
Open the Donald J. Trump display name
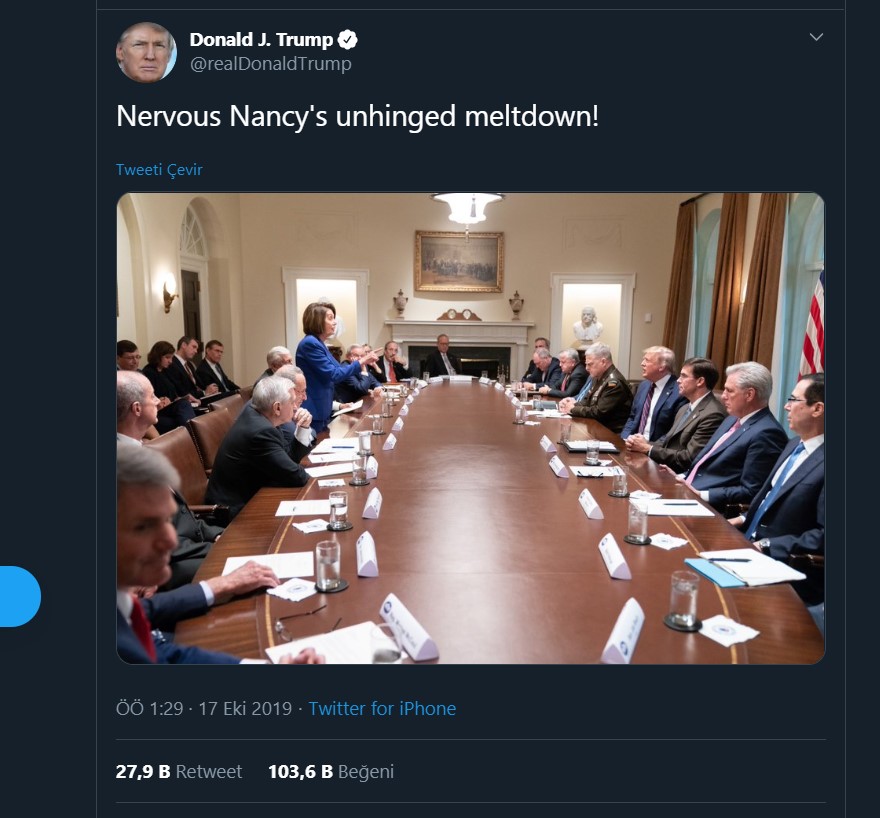261,40
